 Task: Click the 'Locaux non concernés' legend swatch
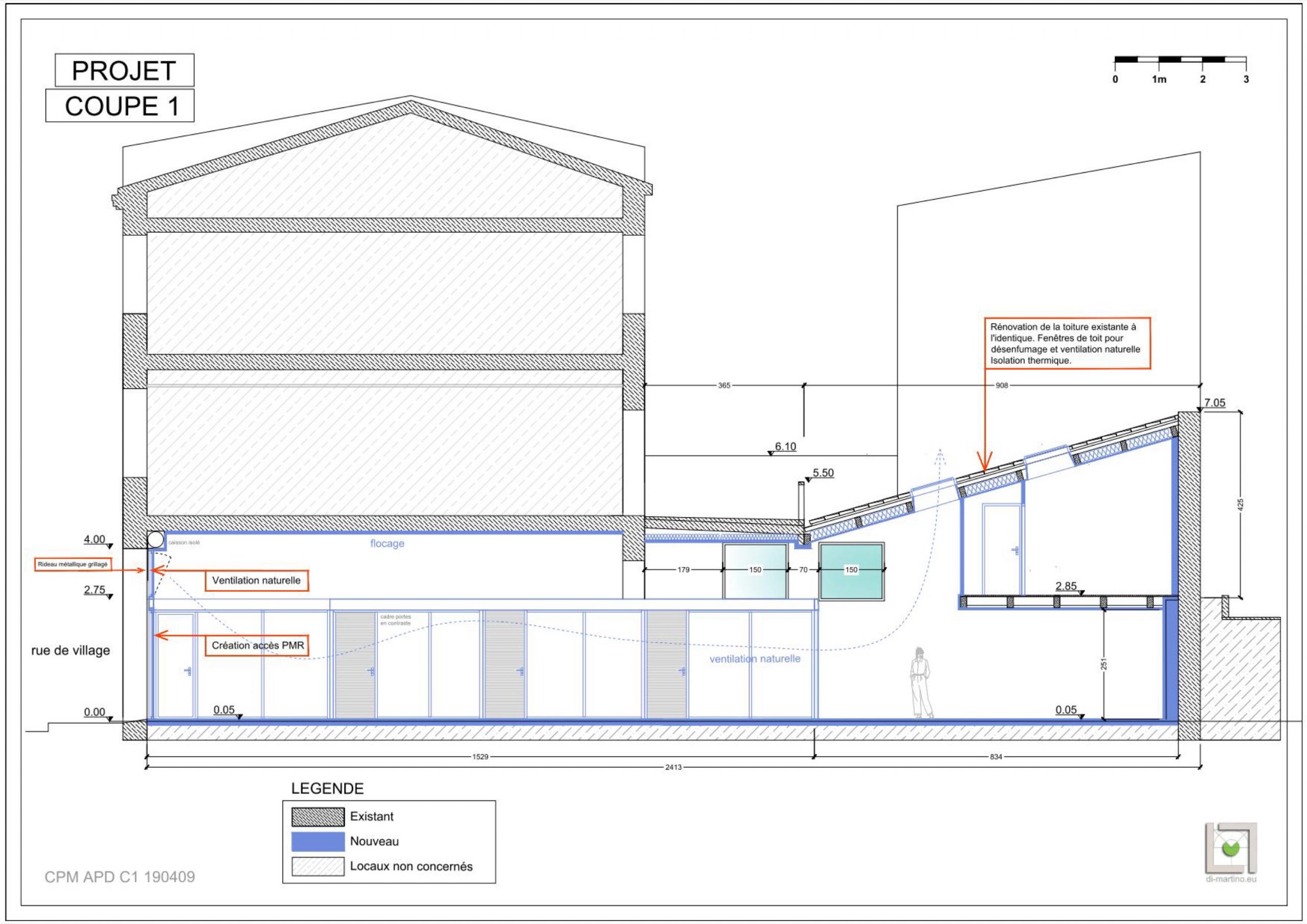[318, 866]
